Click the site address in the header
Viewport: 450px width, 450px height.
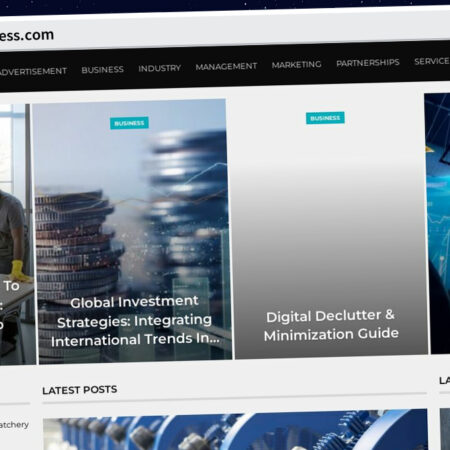pos(27,35)
